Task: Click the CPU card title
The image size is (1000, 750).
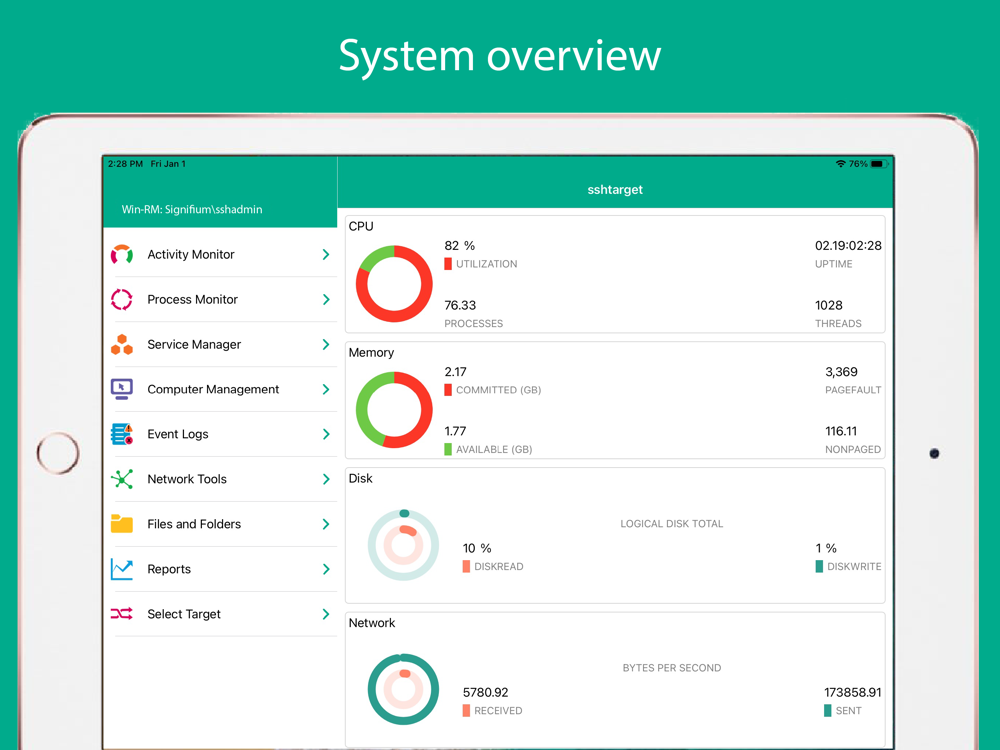Action: [x=361, y=226]
